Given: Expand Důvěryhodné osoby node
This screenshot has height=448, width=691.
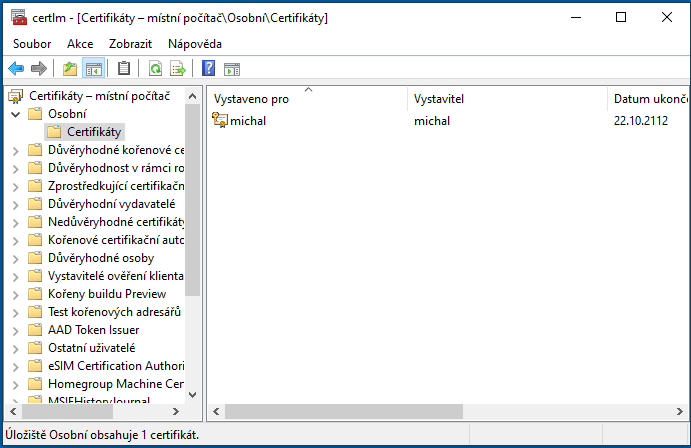Looking at the screenshot, I should (x=16, y=259).
